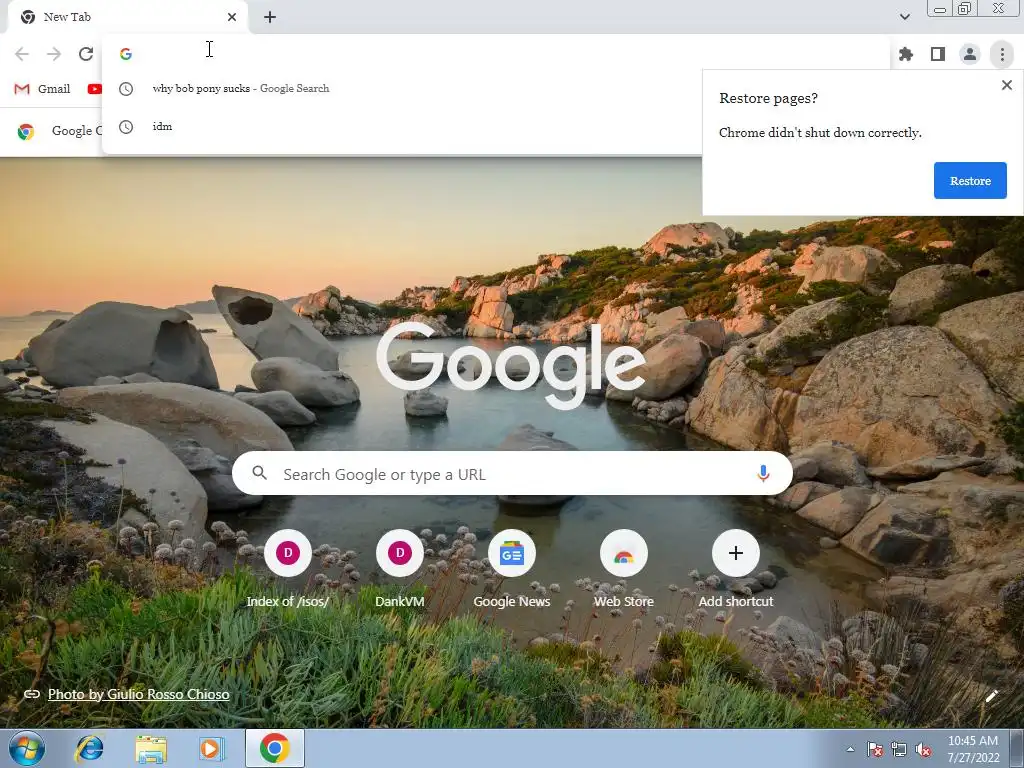Click the taskbar clock showing 10:45 AM
Screen dimensions: 1024x768
[973, 749]
